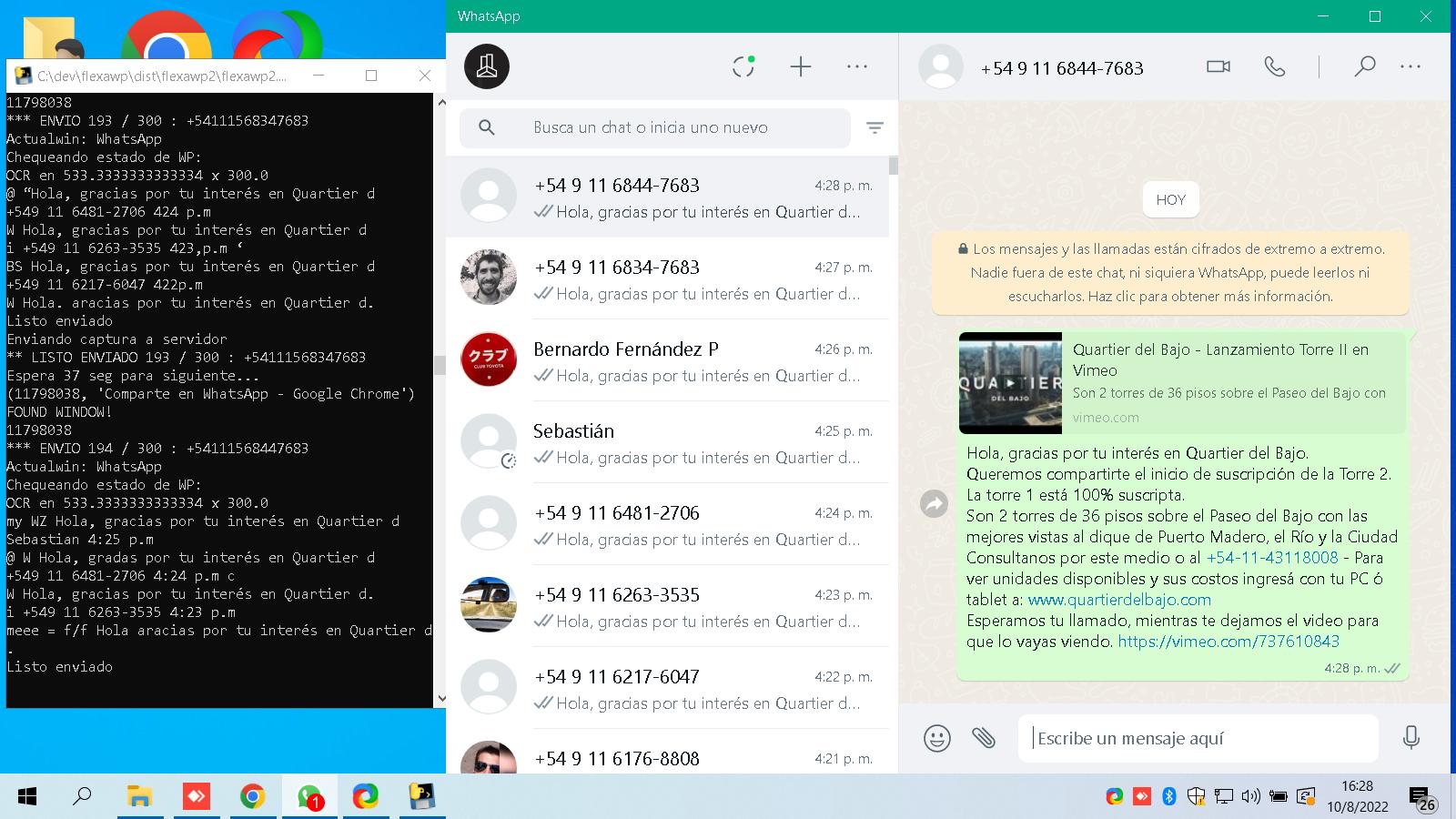Open Windows taskbar search
This screenshot has height=819, width=1456.
tap(82, 797)
